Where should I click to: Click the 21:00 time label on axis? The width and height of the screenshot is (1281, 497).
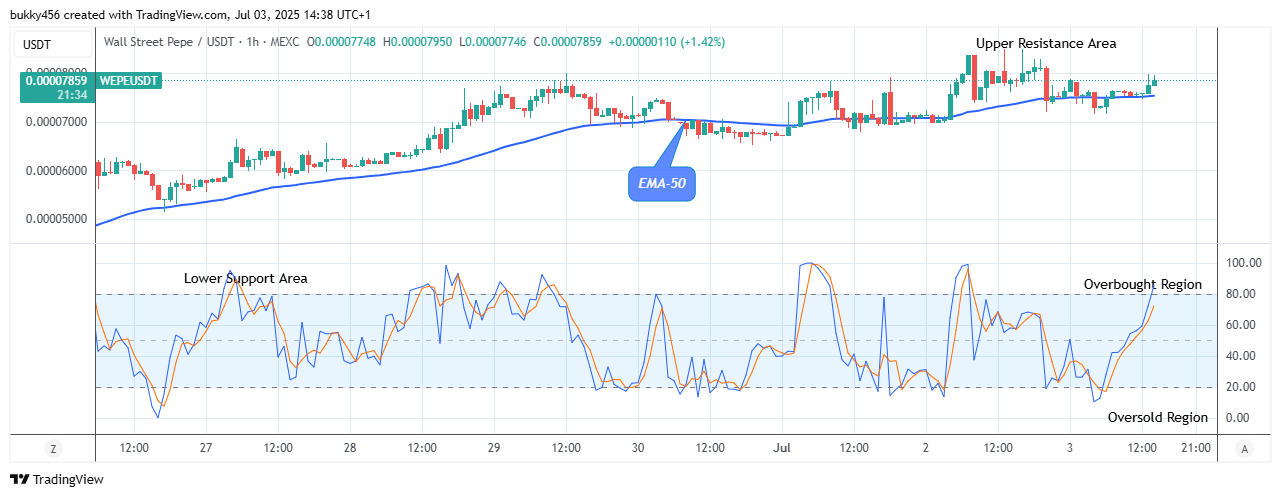click(x=1196, y=448)
